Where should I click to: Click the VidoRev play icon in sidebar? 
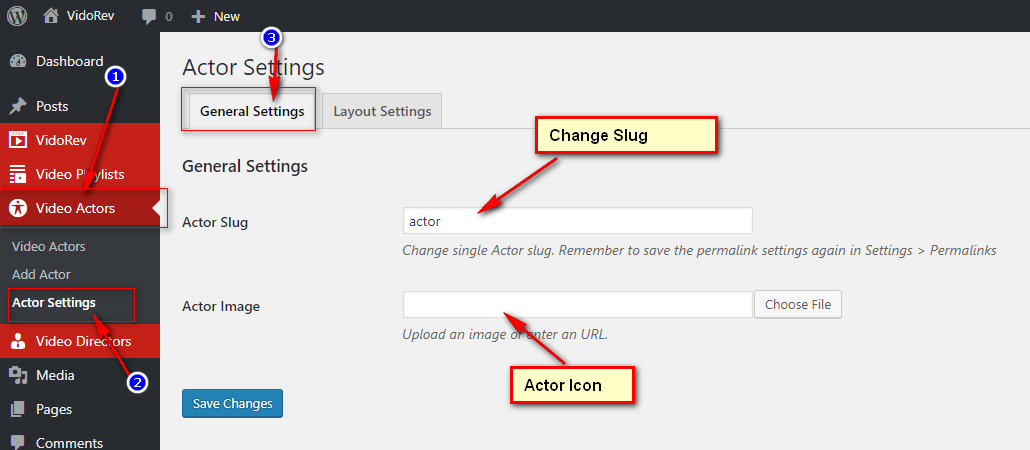click(x=18, y=140)
